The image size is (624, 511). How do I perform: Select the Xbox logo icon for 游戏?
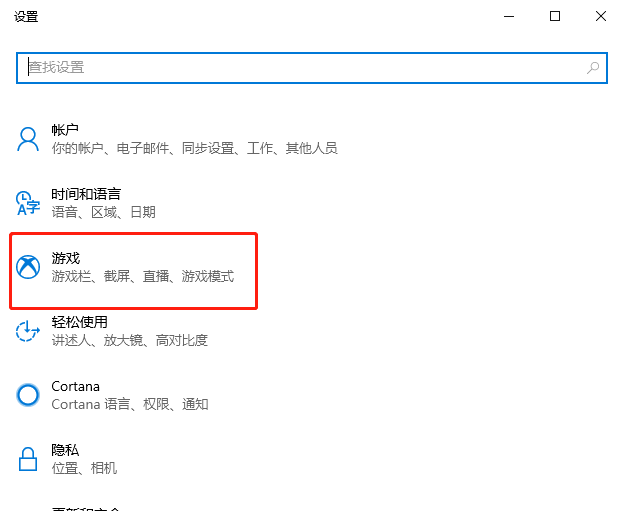pyautogui.click(x=28, y=267)
